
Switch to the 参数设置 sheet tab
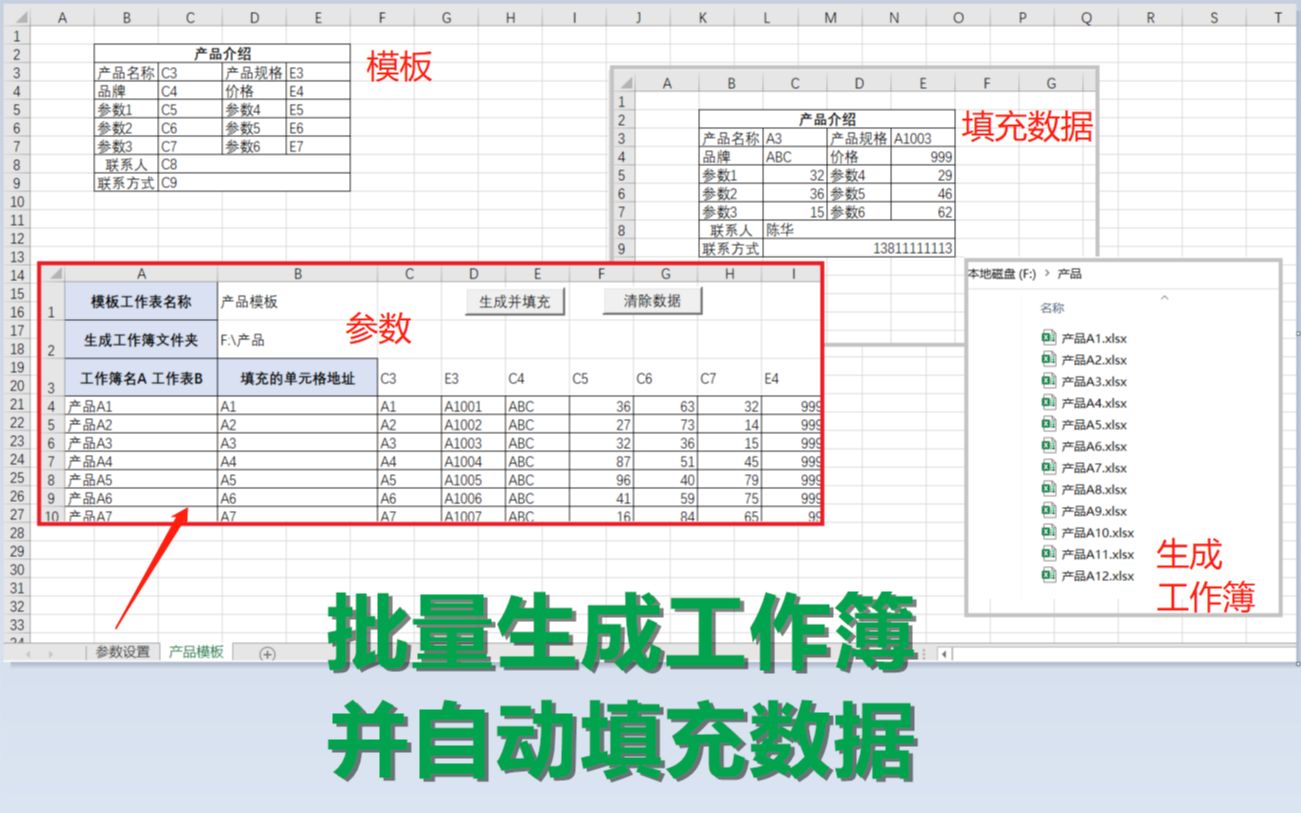123,652
